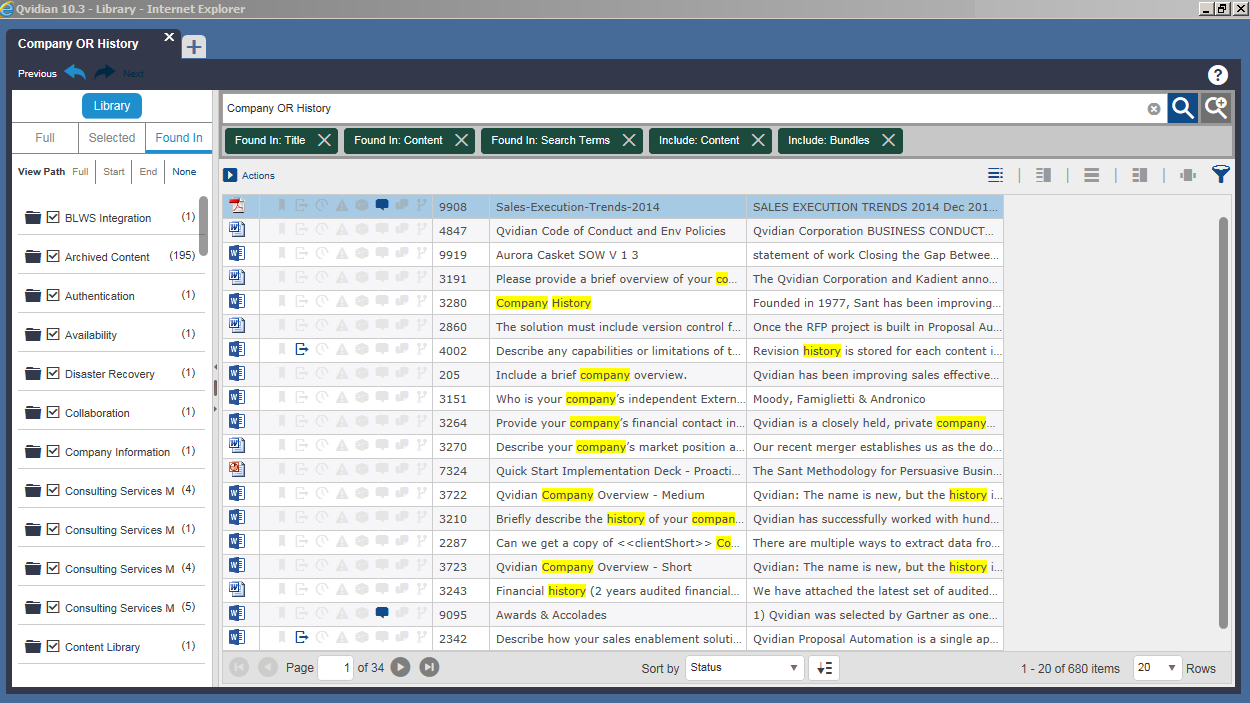Image resolution: width=1250 pixels, height=703 pixels.
Task: Open a new tab with plus icon
Action: 194,46
